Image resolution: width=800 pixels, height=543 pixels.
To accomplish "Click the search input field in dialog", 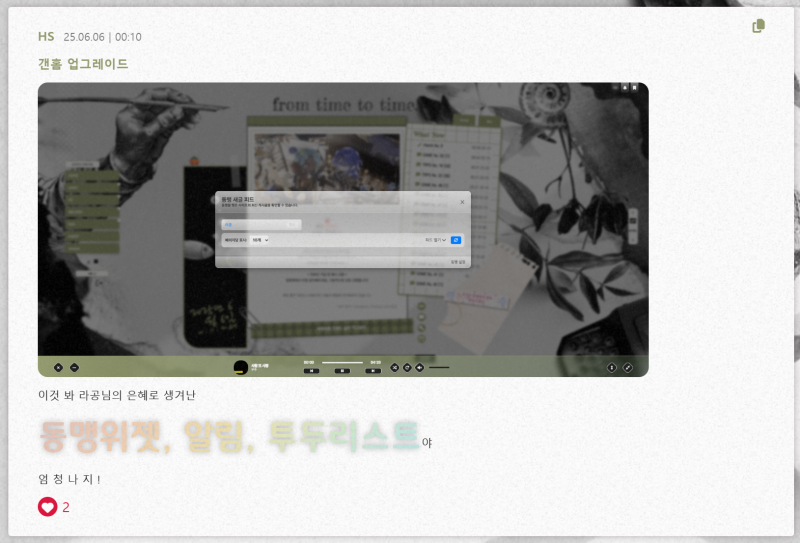I will coord(260,225).
